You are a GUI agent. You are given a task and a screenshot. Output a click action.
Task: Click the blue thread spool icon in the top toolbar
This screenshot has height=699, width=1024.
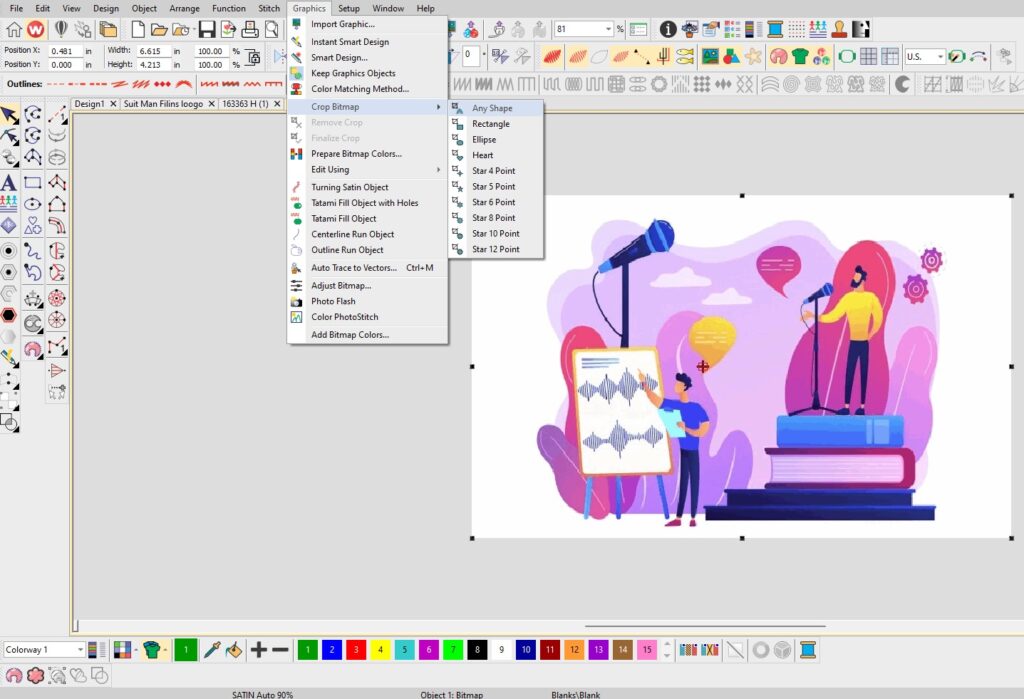[x=775, y=29]
